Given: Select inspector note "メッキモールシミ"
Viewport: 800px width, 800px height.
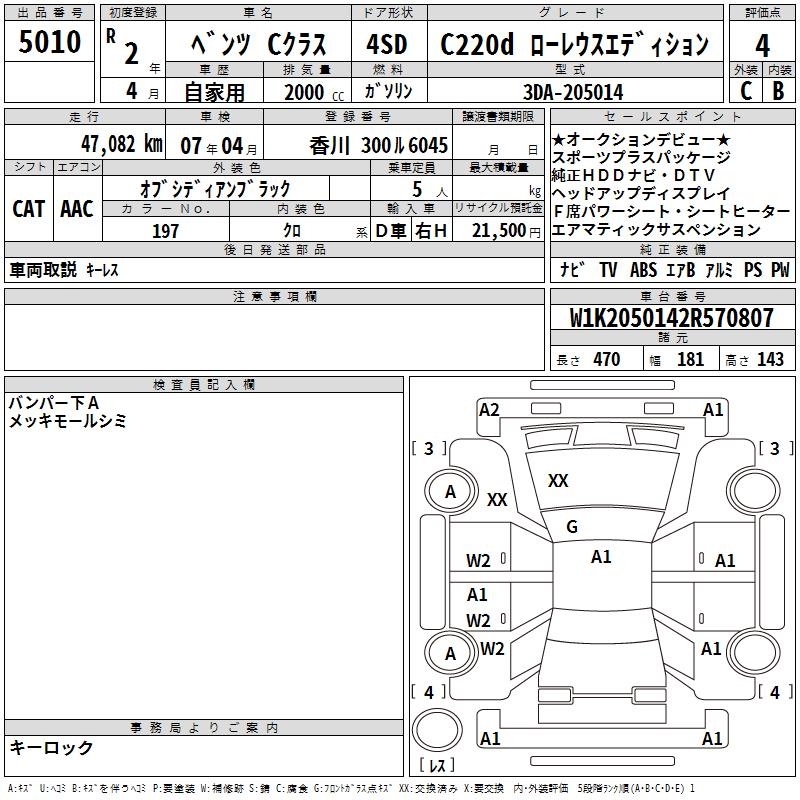Looking at the screenshot, I should click(67, 421).
